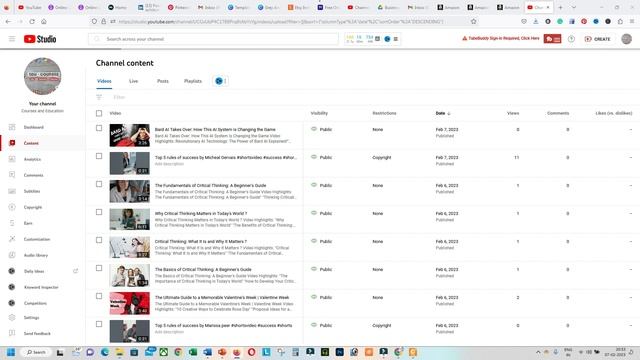640x360 pixels.
Task: Open a new browser tab
Action: (560, 7)
